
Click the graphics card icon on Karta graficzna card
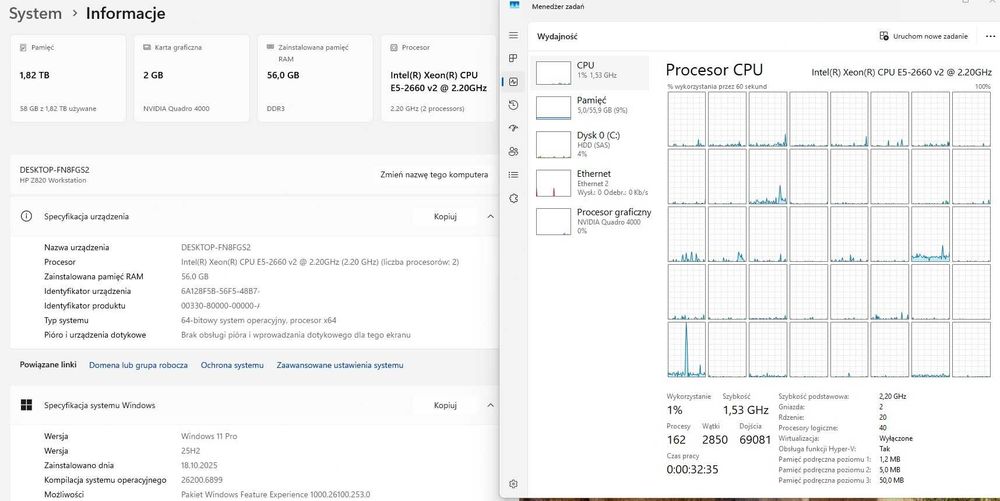[147, 48]
